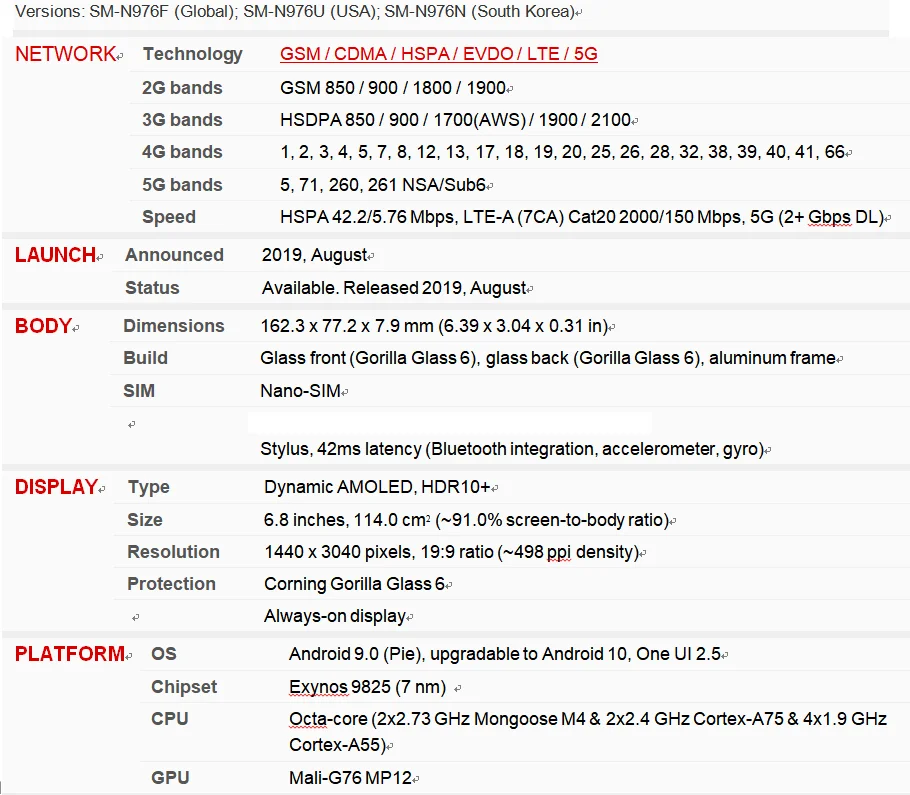This screenshot has width=910, height=795.
Task: Click the Exynos 9825 (7 nm) value
Action: click(367, 687)
